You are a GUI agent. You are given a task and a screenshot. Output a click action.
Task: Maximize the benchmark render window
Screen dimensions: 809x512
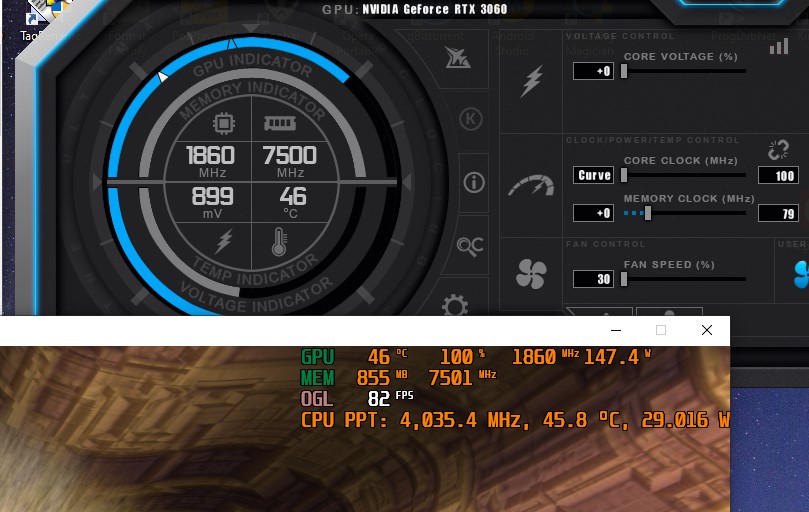click(x=661, y=330)
